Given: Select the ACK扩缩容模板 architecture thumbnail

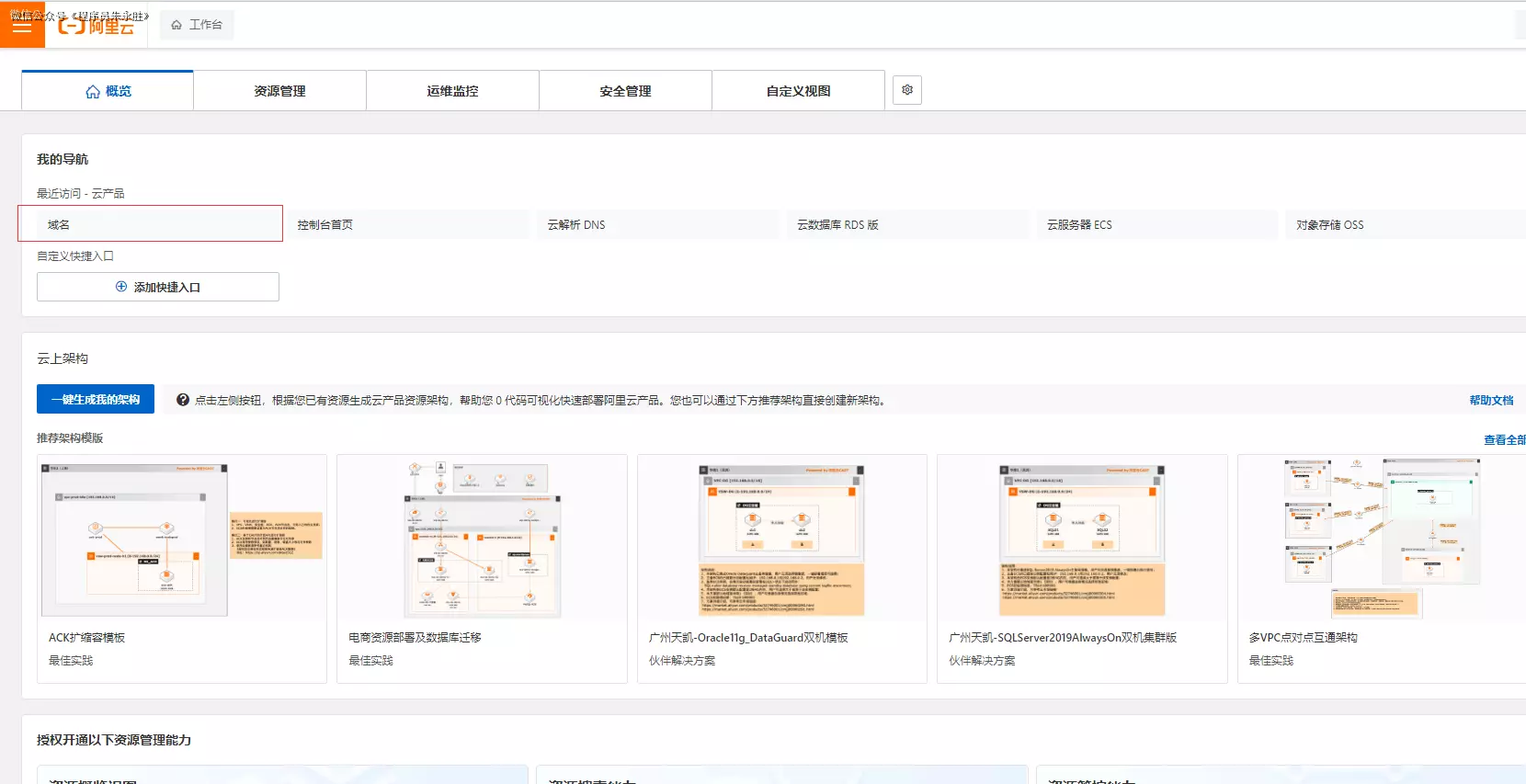Looking at the screenshot, I should (182, 540).
